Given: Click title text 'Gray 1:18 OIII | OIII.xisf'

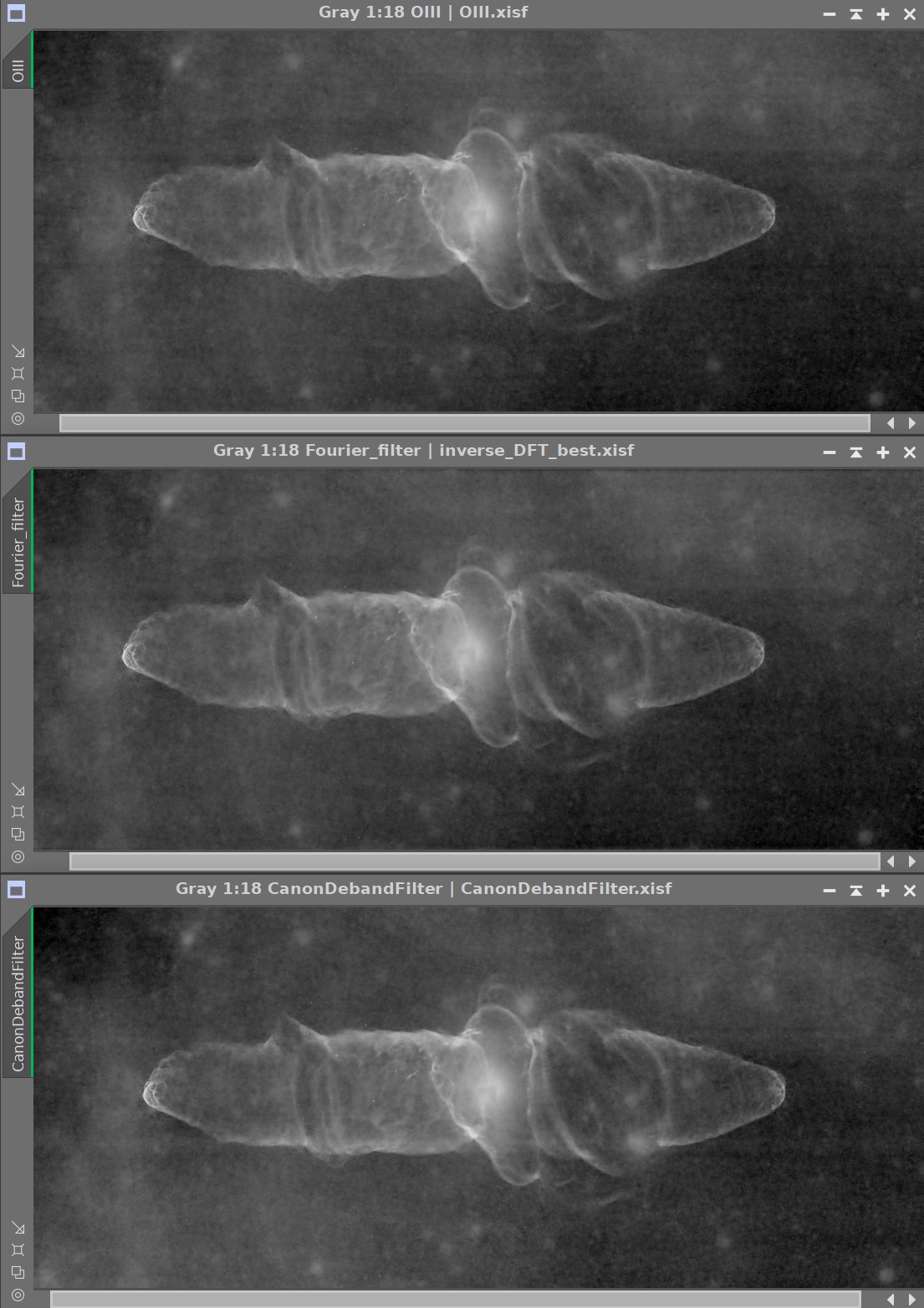Looking at the screenshot, I should coord(423,13).
